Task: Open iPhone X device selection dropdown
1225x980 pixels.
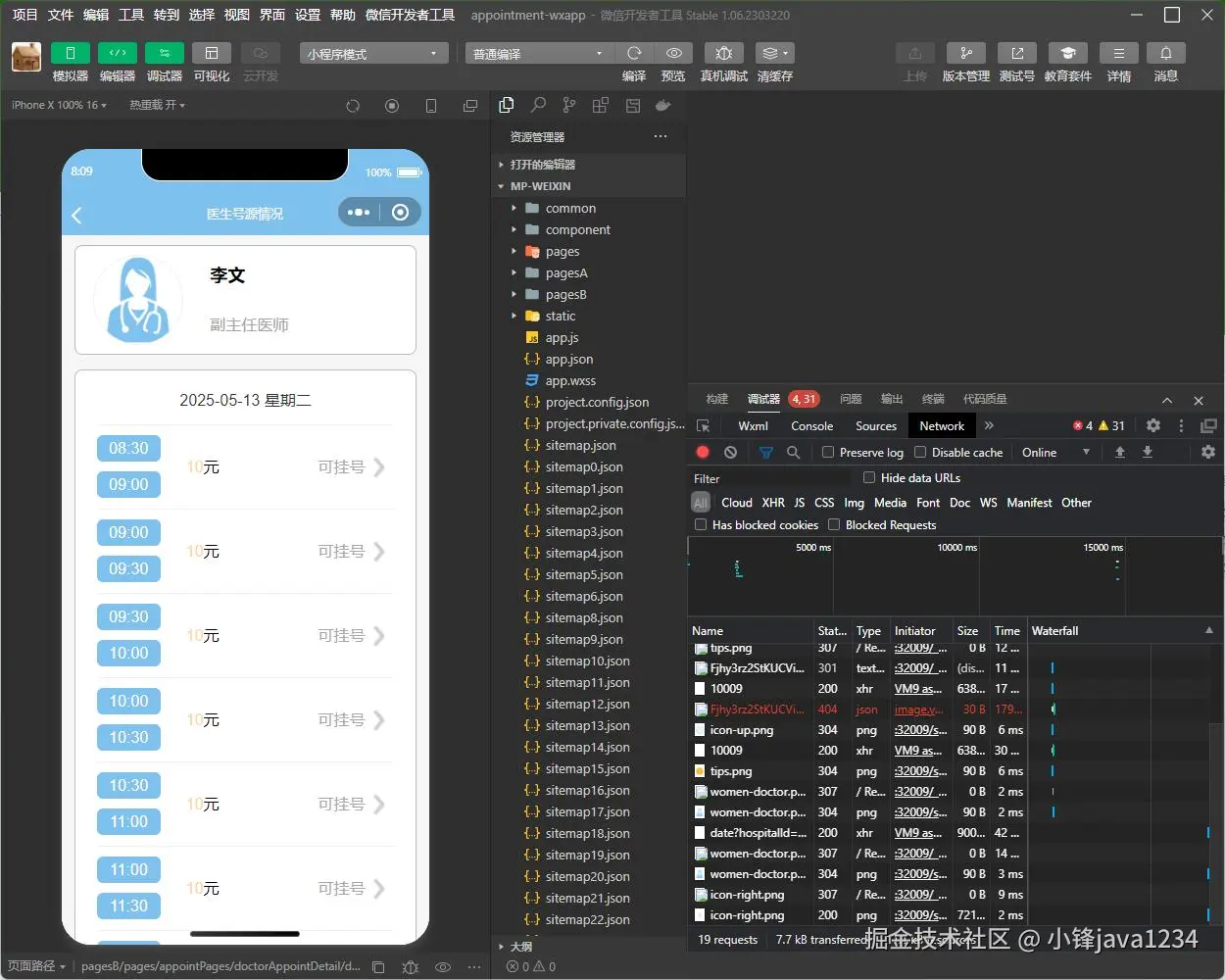Action: point(59,105)
